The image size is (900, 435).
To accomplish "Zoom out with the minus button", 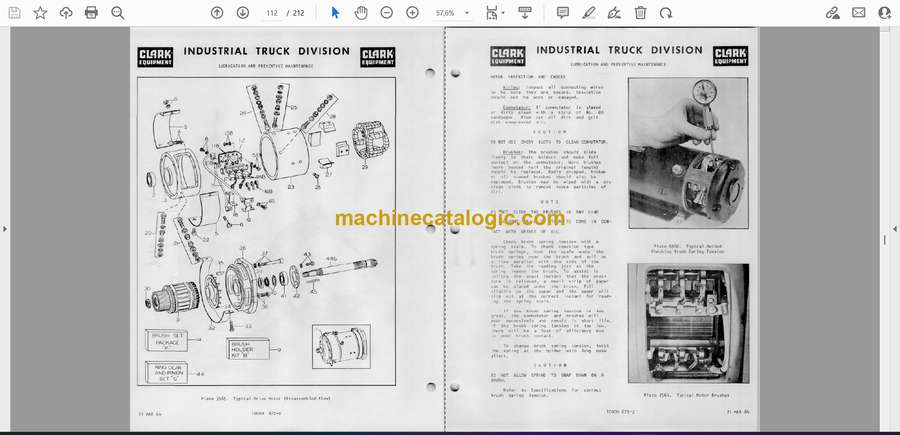I will click(x=387, y=13).
